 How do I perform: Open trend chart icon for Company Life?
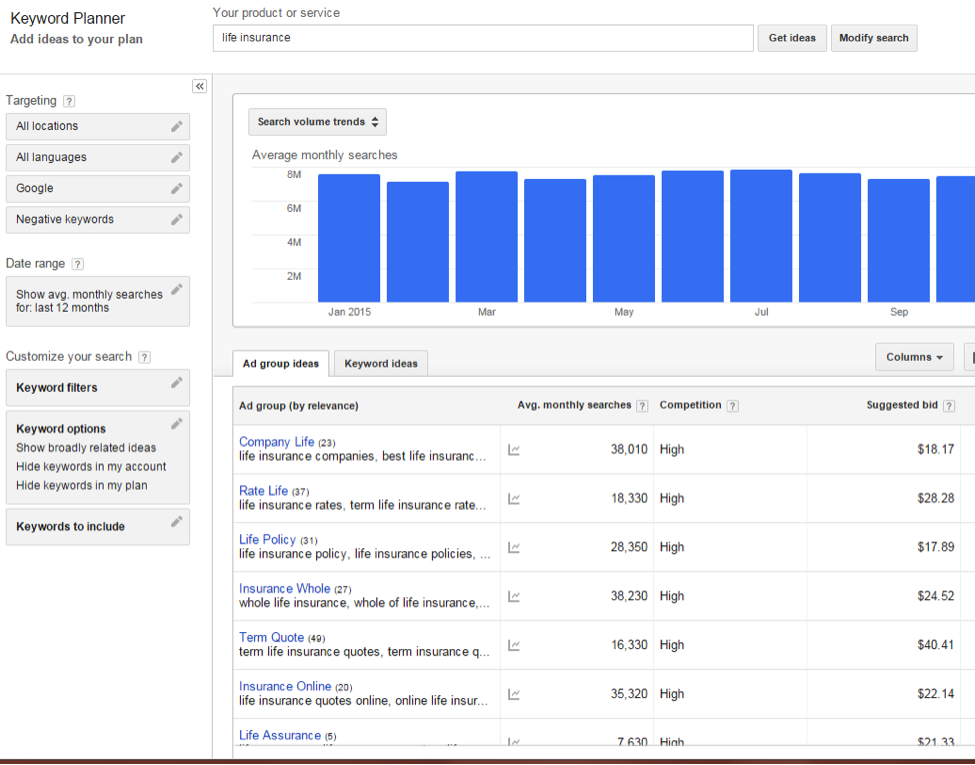[x=514, y=450]
